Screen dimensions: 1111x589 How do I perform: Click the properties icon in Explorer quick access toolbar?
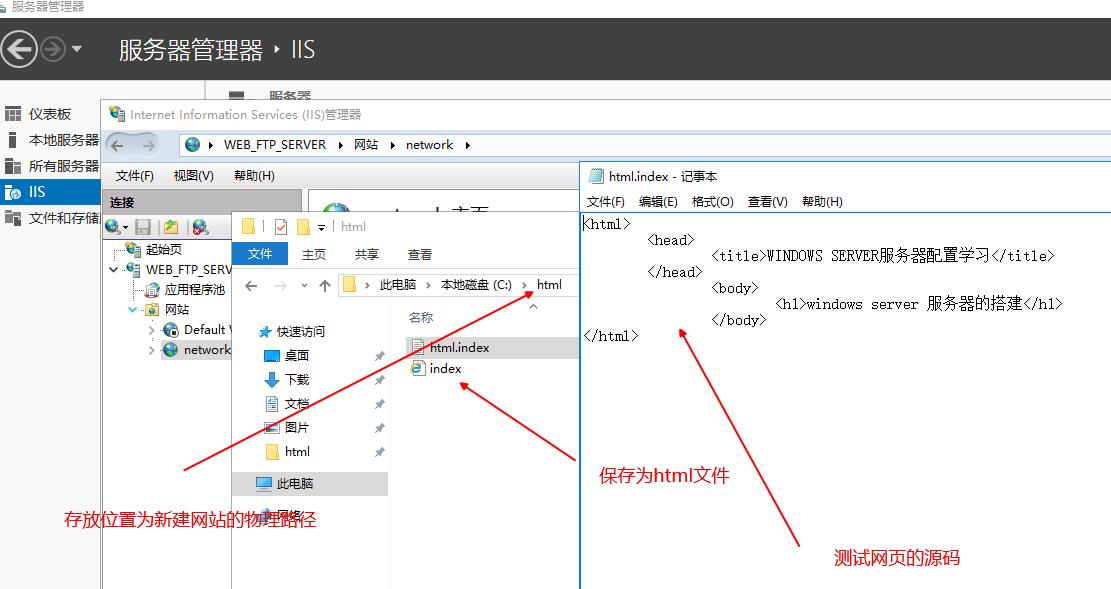tap(281, 227)
